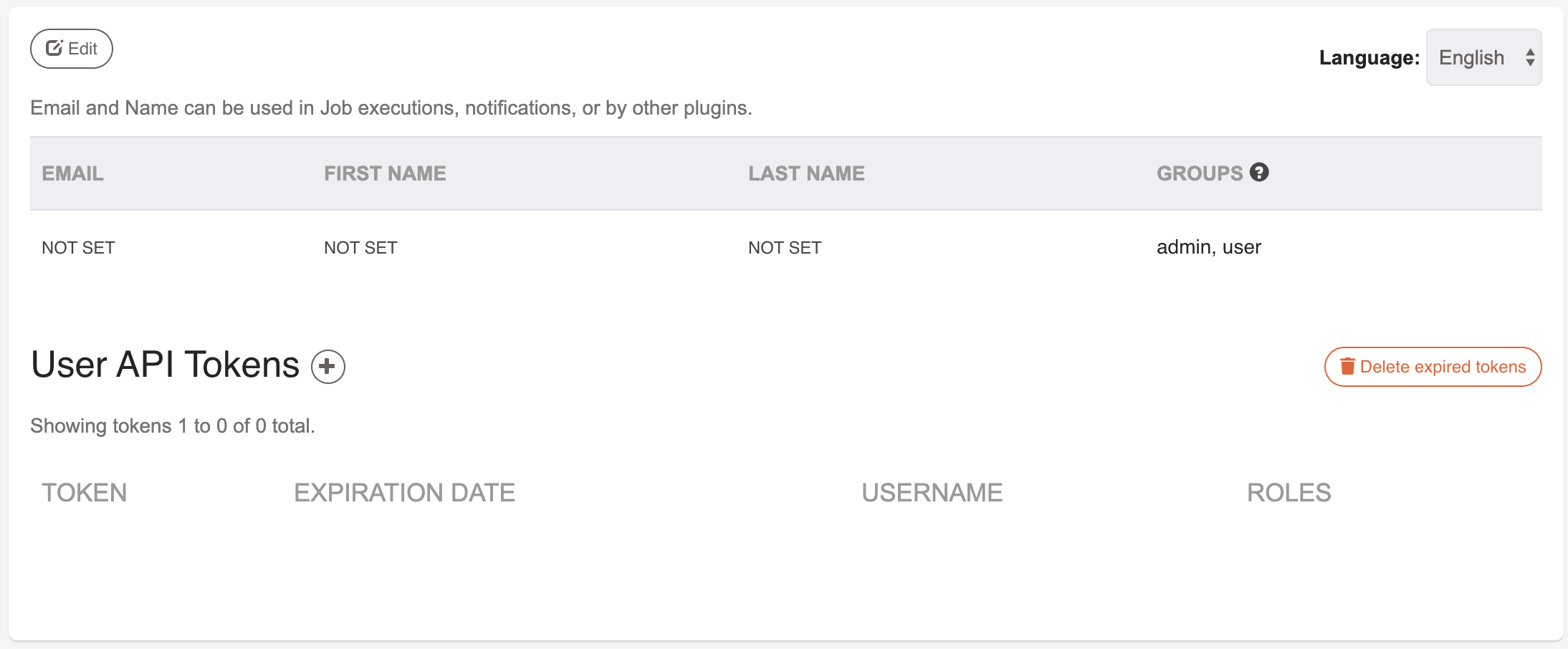Click the help icon beside the GROUPS header

coord(1259,173)
